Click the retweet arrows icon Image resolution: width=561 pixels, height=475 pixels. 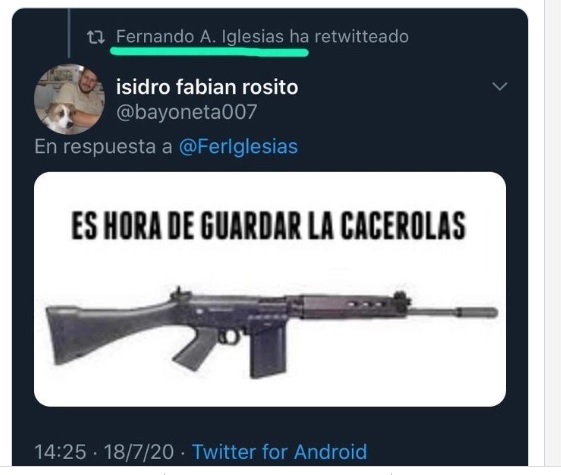(x=96, y=37)
